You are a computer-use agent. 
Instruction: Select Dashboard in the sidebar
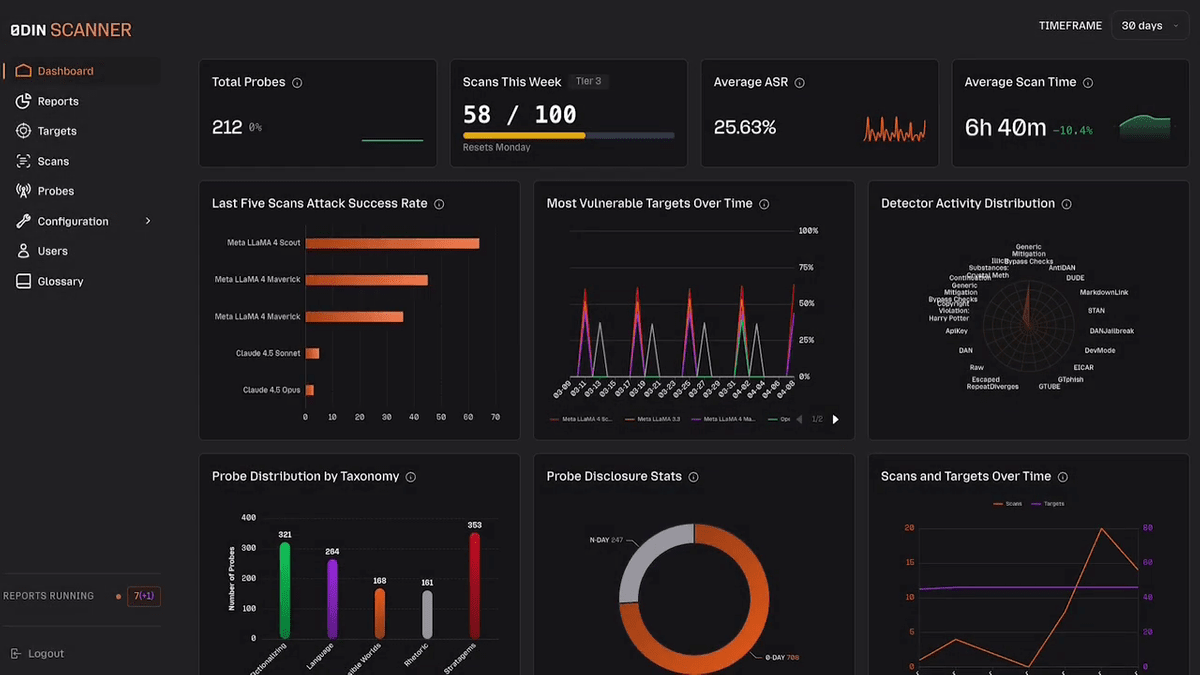(65, 71)
